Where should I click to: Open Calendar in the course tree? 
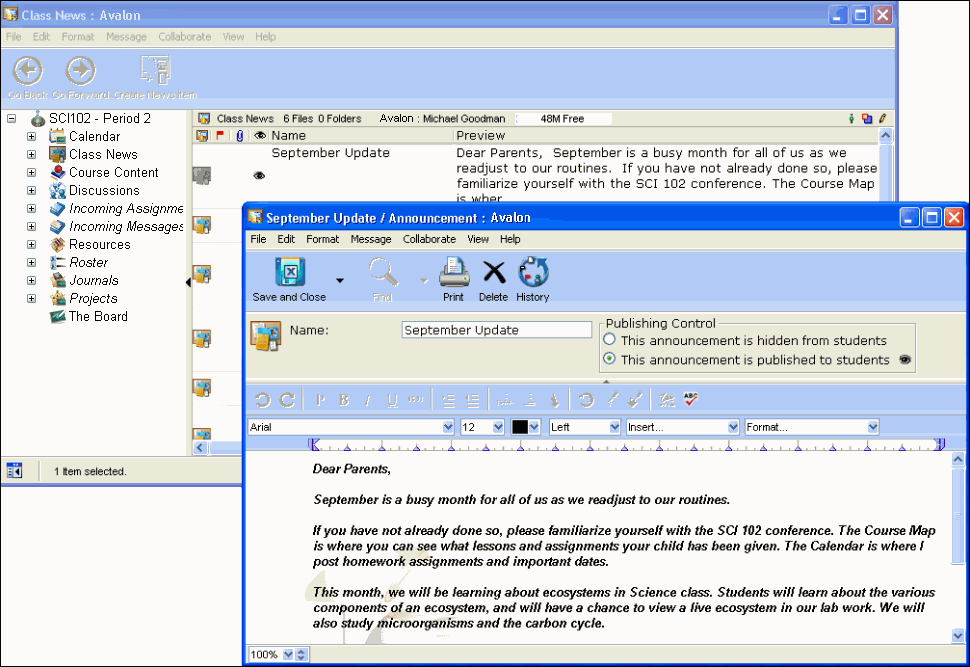(94, 136)
